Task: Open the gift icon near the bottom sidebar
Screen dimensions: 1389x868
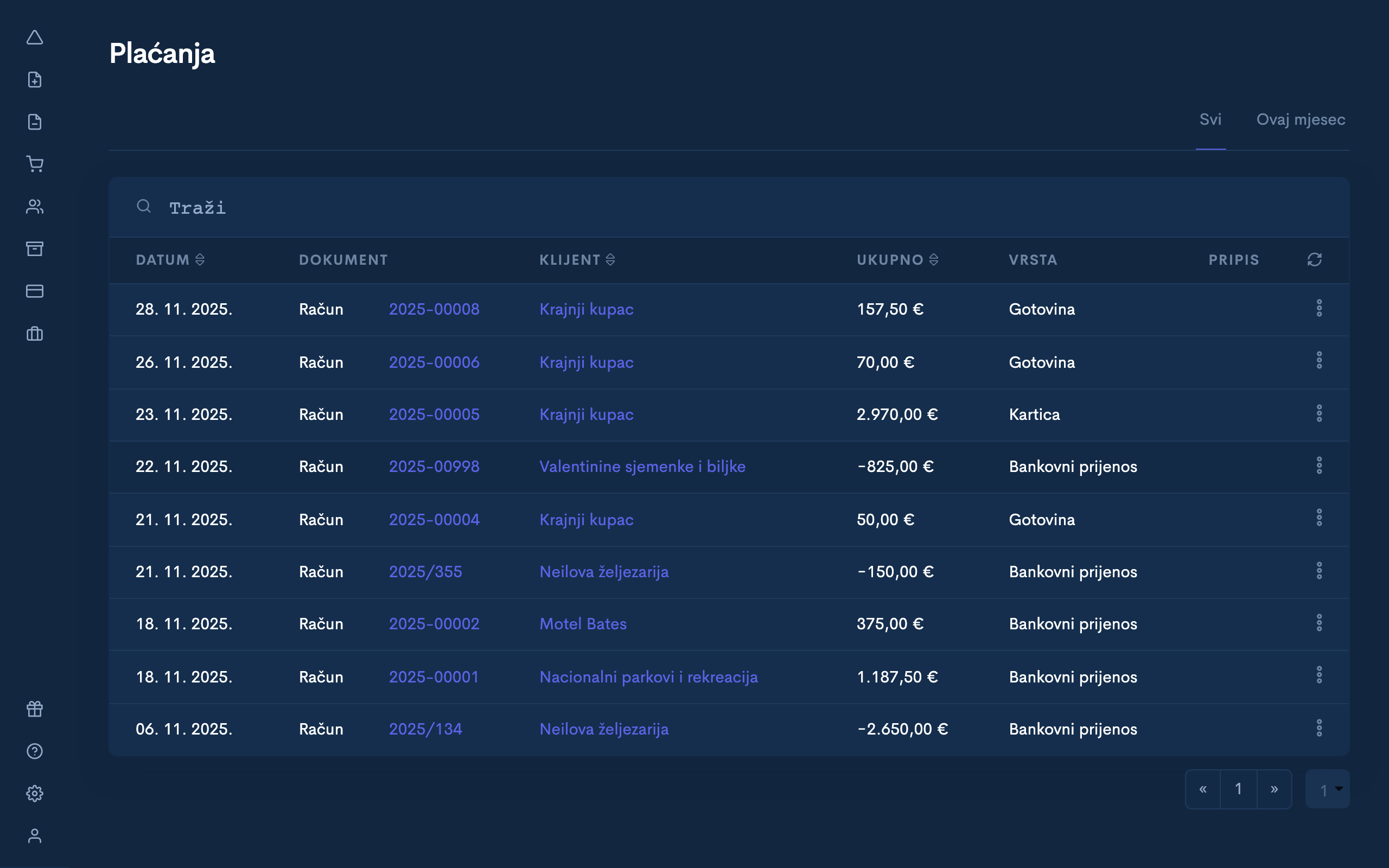Action: (x=34, y=709)
